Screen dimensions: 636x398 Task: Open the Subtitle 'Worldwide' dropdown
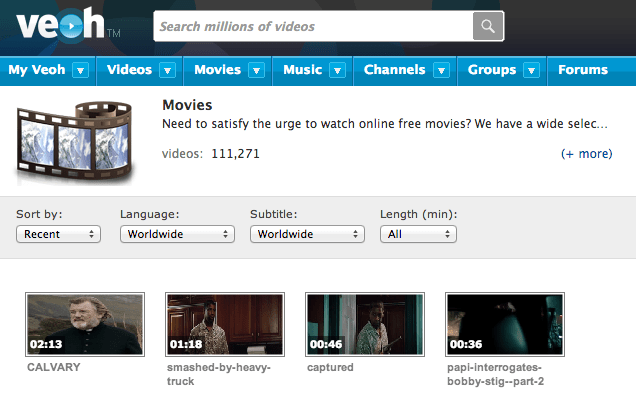coord(307,234)
